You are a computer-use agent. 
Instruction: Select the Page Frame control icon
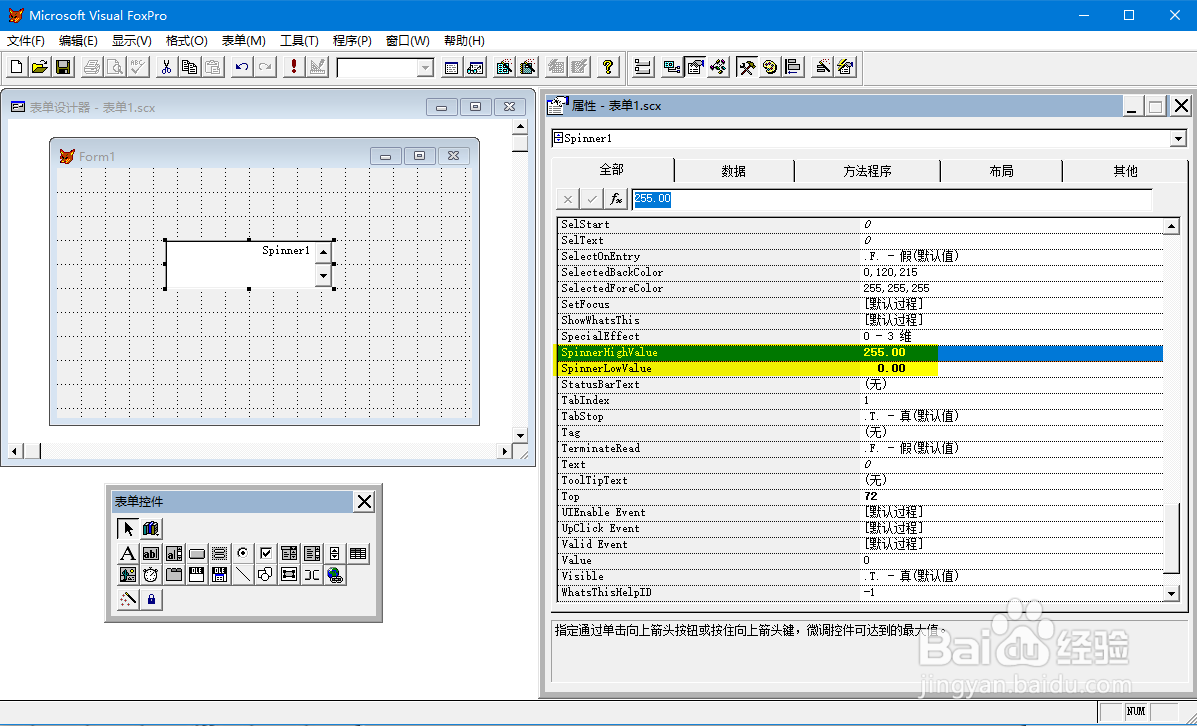(x=174, y=575)
